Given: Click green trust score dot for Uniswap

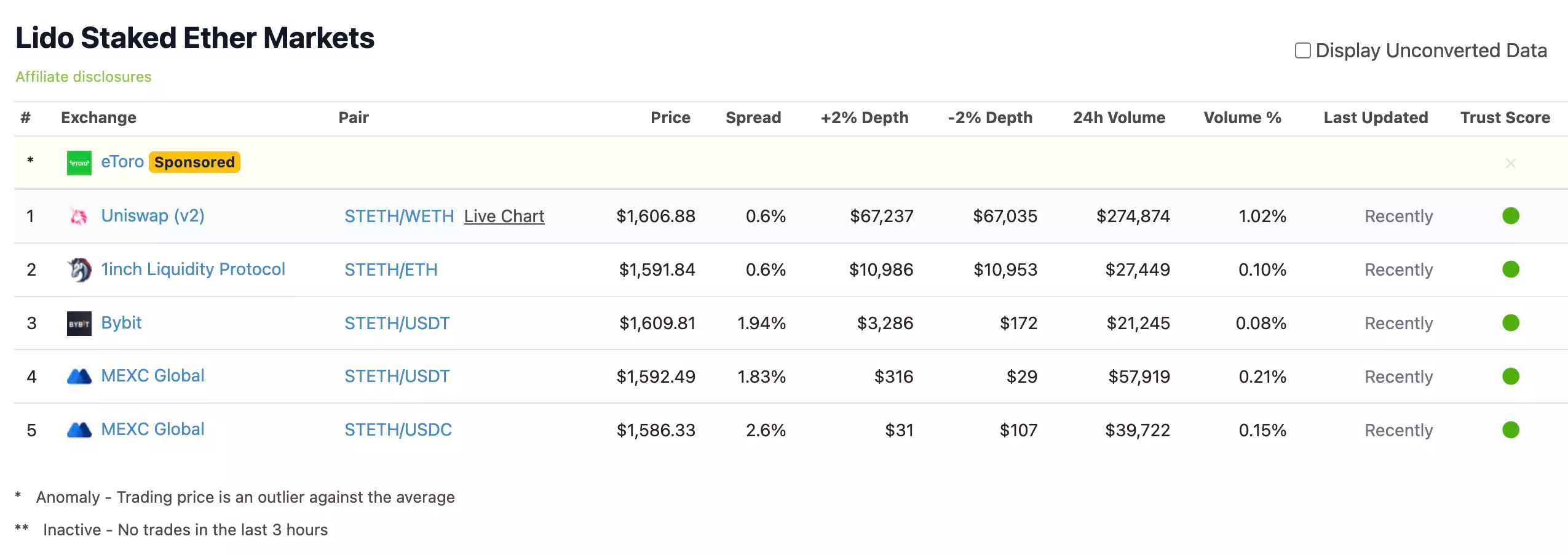Looking at the screenshot, I should tap(1510, 216).
